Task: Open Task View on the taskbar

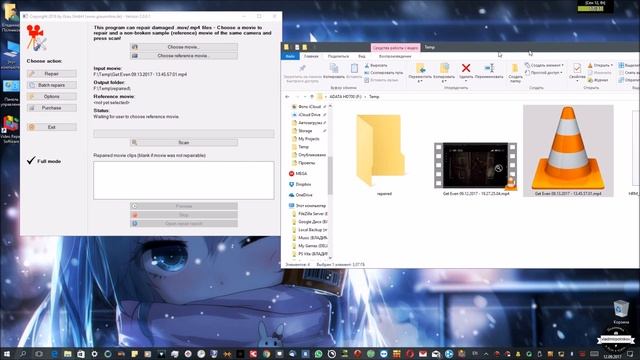Action: [39, 354]
